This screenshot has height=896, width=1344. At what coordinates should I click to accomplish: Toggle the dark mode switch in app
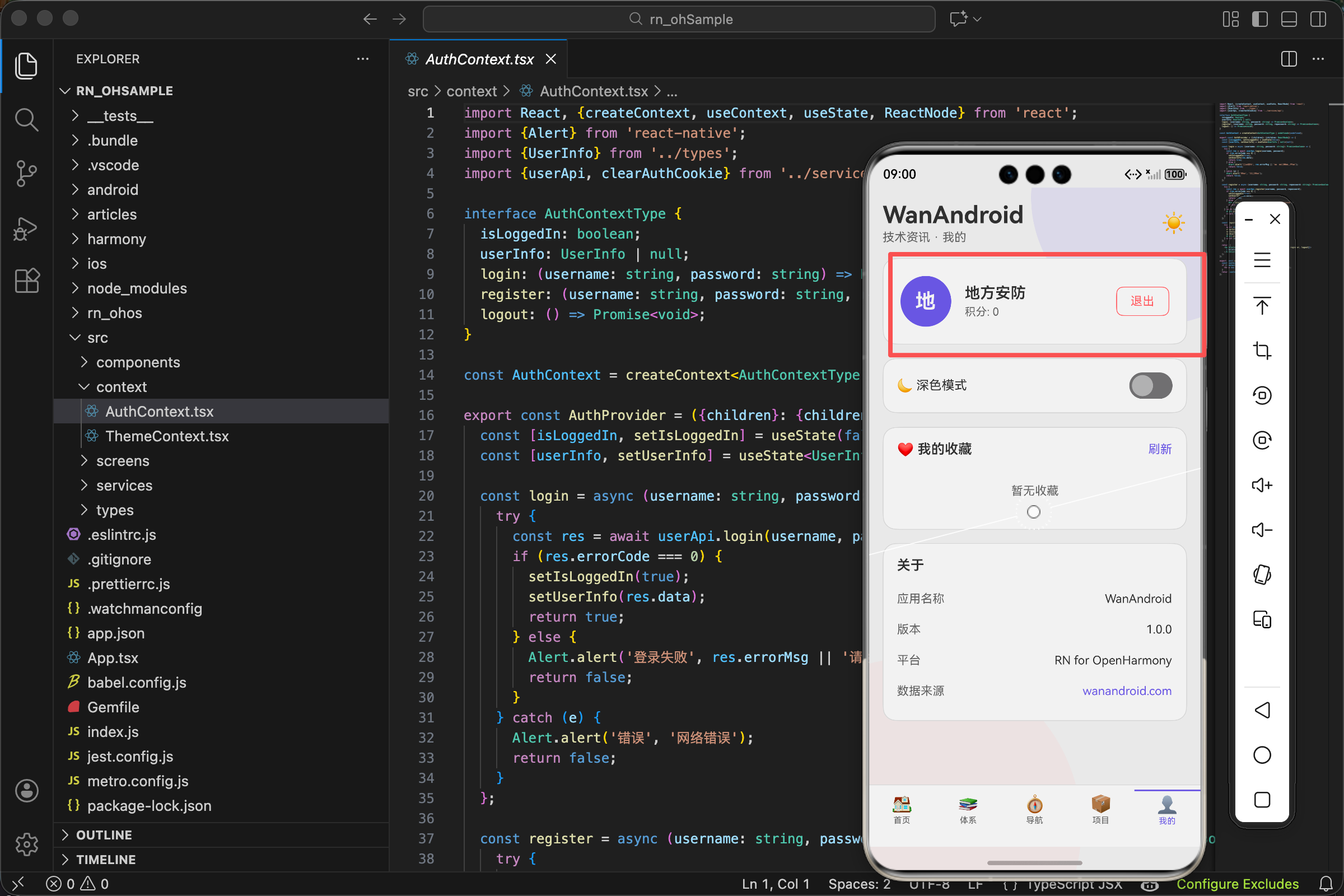(x=1150, y=386)
